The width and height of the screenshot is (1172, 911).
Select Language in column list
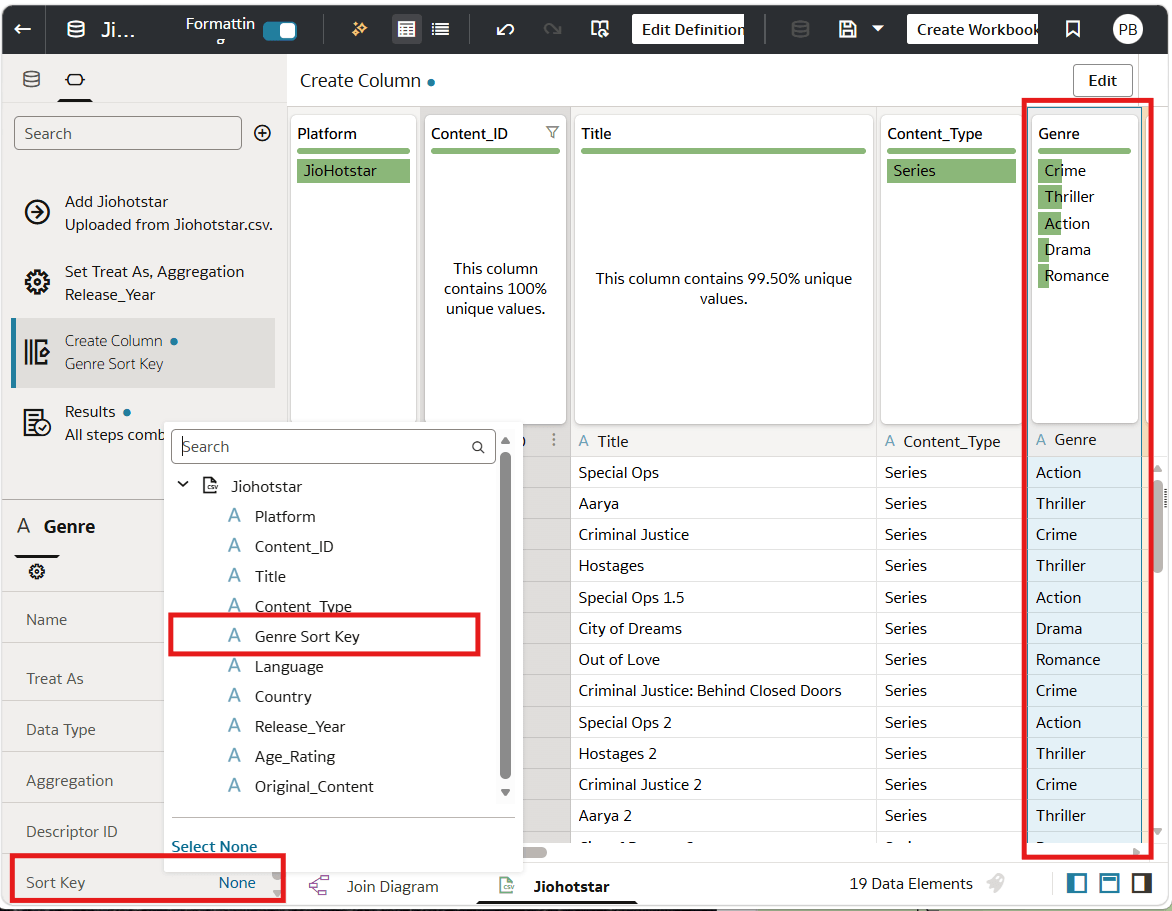pyautogui.click(x=289, y=667)
